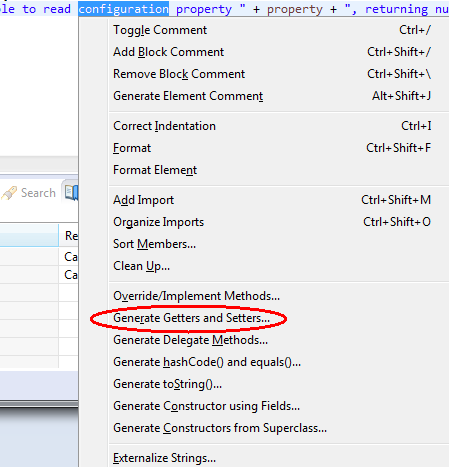The image size is (449, 467).
Task: Open Clean Up dialog
Action: click(x=264, y=266)
